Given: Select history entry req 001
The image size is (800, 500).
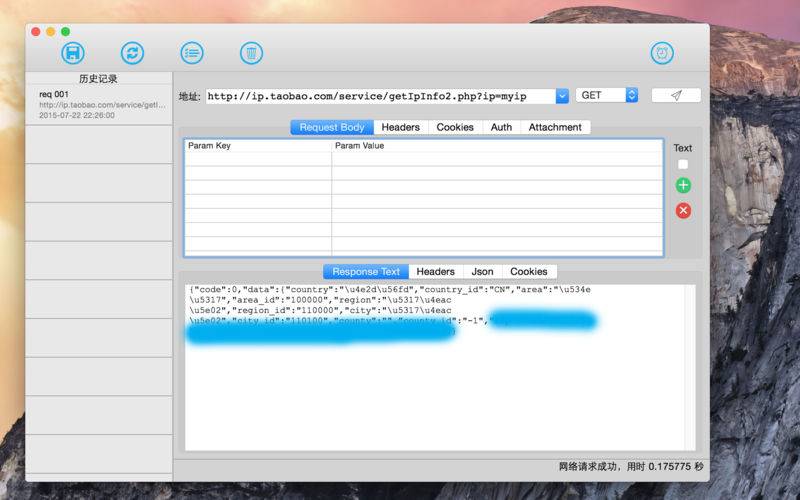Looking at the screenshot, I should click(x=99, y=105).
